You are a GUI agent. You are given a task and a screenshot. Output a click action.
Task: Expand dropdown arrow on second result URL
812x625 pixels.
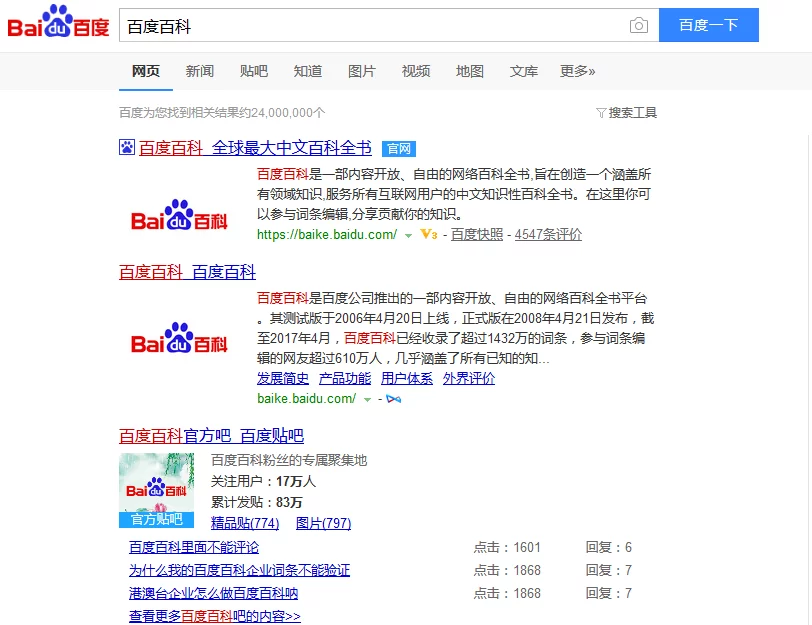click(x=368, y=399)
